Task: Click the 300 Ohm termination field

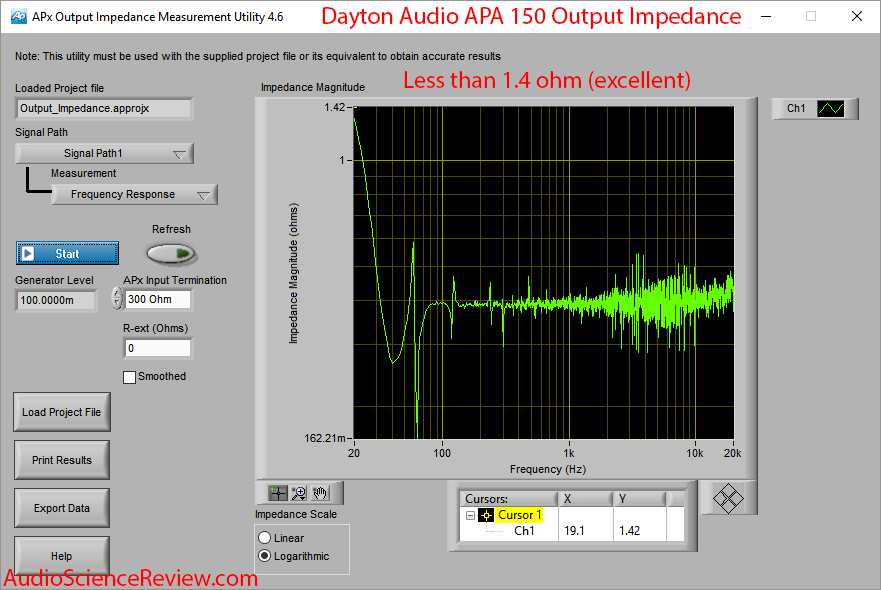Action: pyautogui.click(x=158, y=299)
